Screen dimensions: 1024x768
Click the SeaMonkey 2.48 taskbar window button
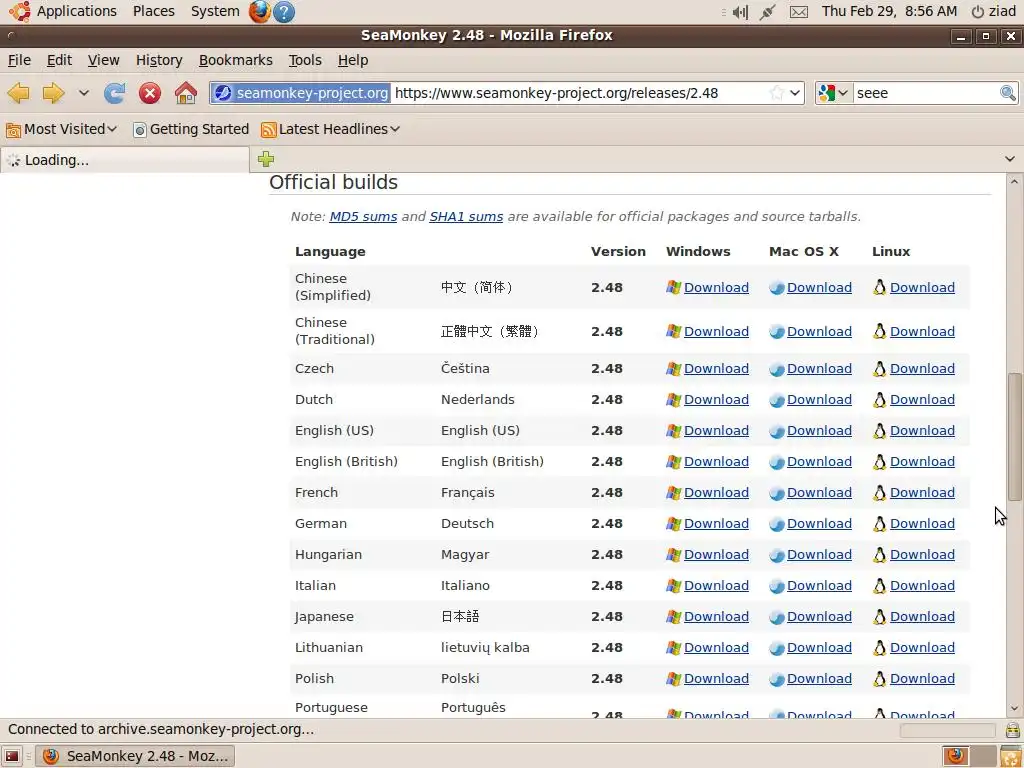pyautogui.click(x=135, y=756)
